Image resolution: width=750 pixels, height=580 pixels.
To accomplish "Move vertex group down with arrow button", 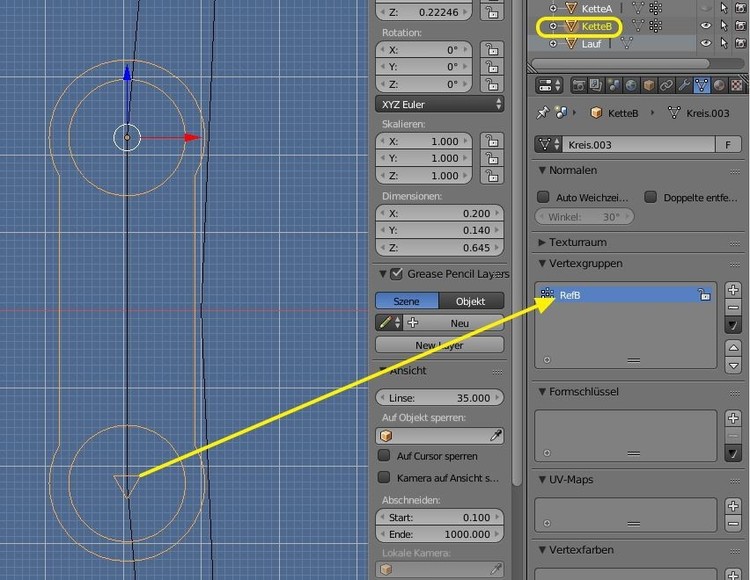I will coord(733,366).
